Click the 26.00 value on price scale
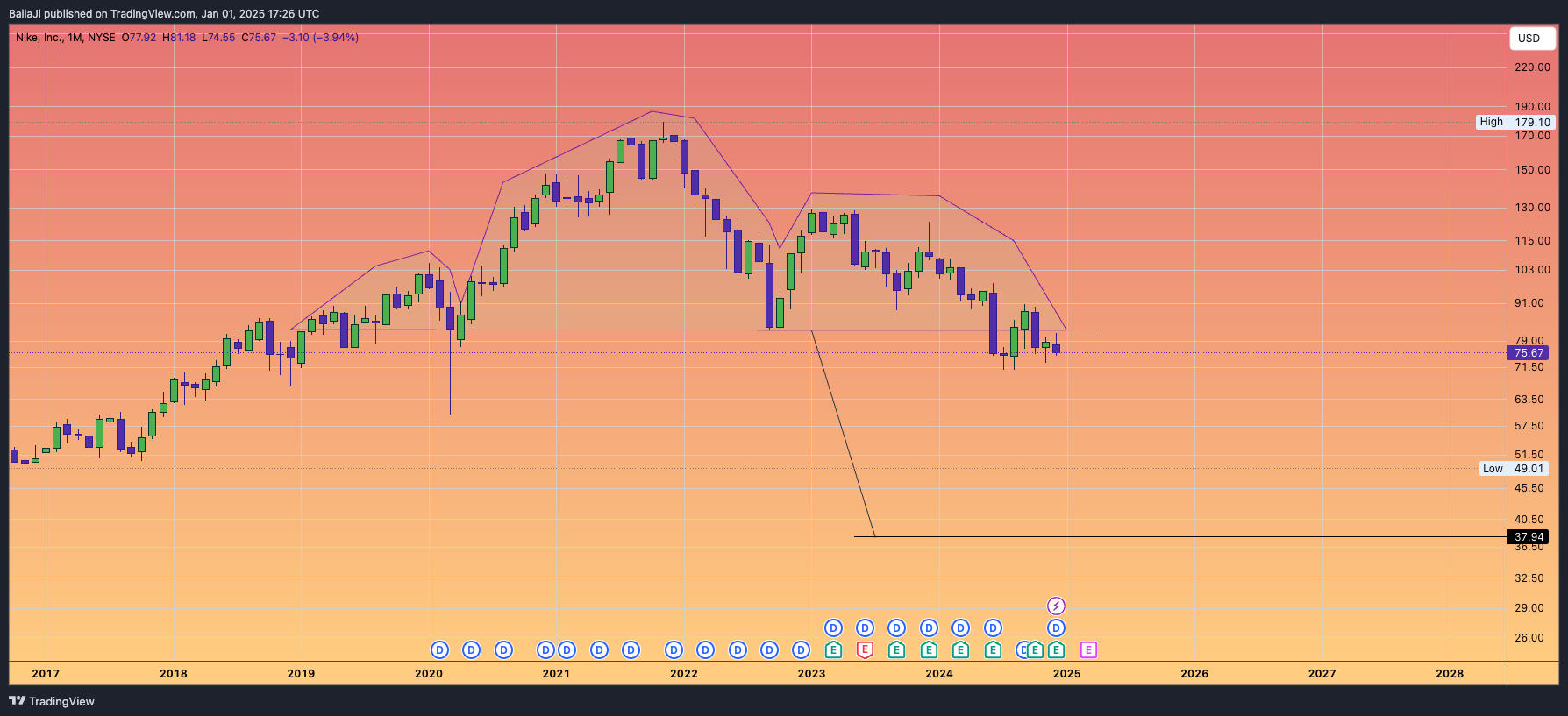The height and width of the screenshot is (716, 1568). point(1529,637)
